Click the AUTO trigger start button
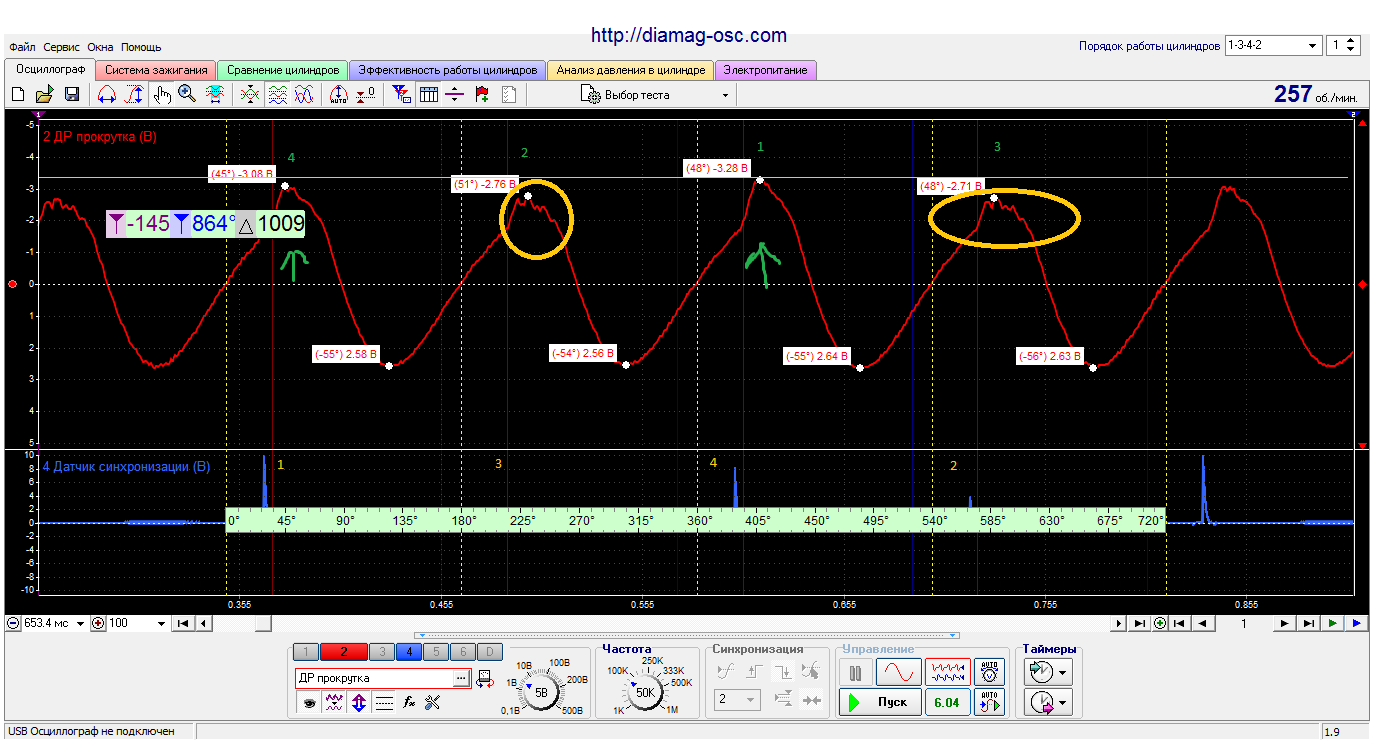Viewport: 1382px width, 744px height. (989, 702)
